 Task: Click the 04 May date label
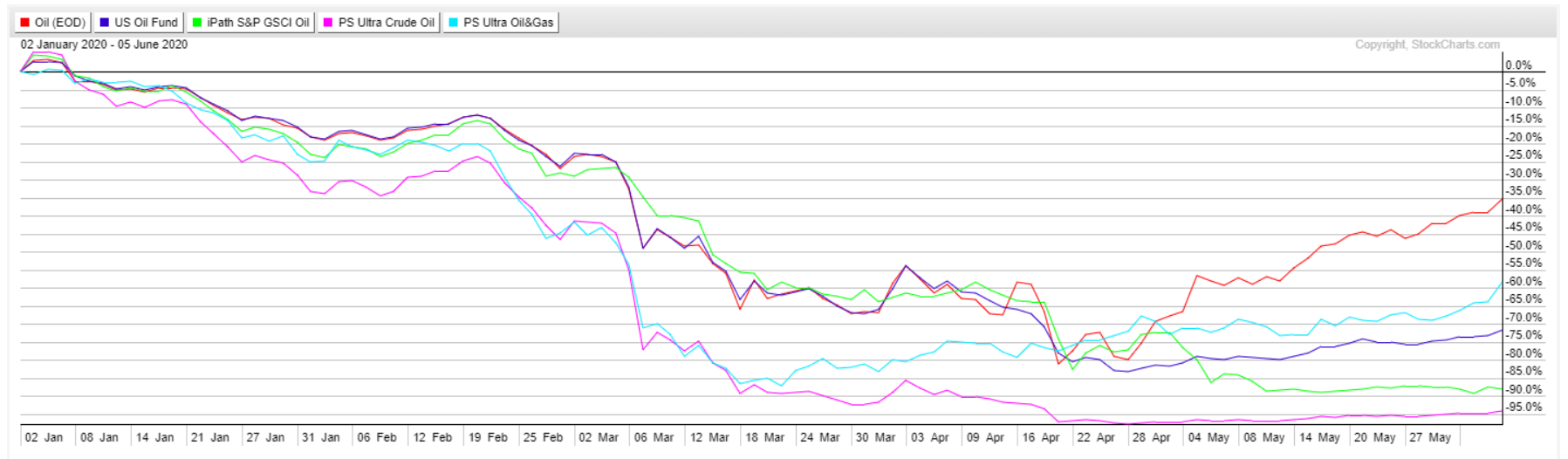click(1209, 437)
